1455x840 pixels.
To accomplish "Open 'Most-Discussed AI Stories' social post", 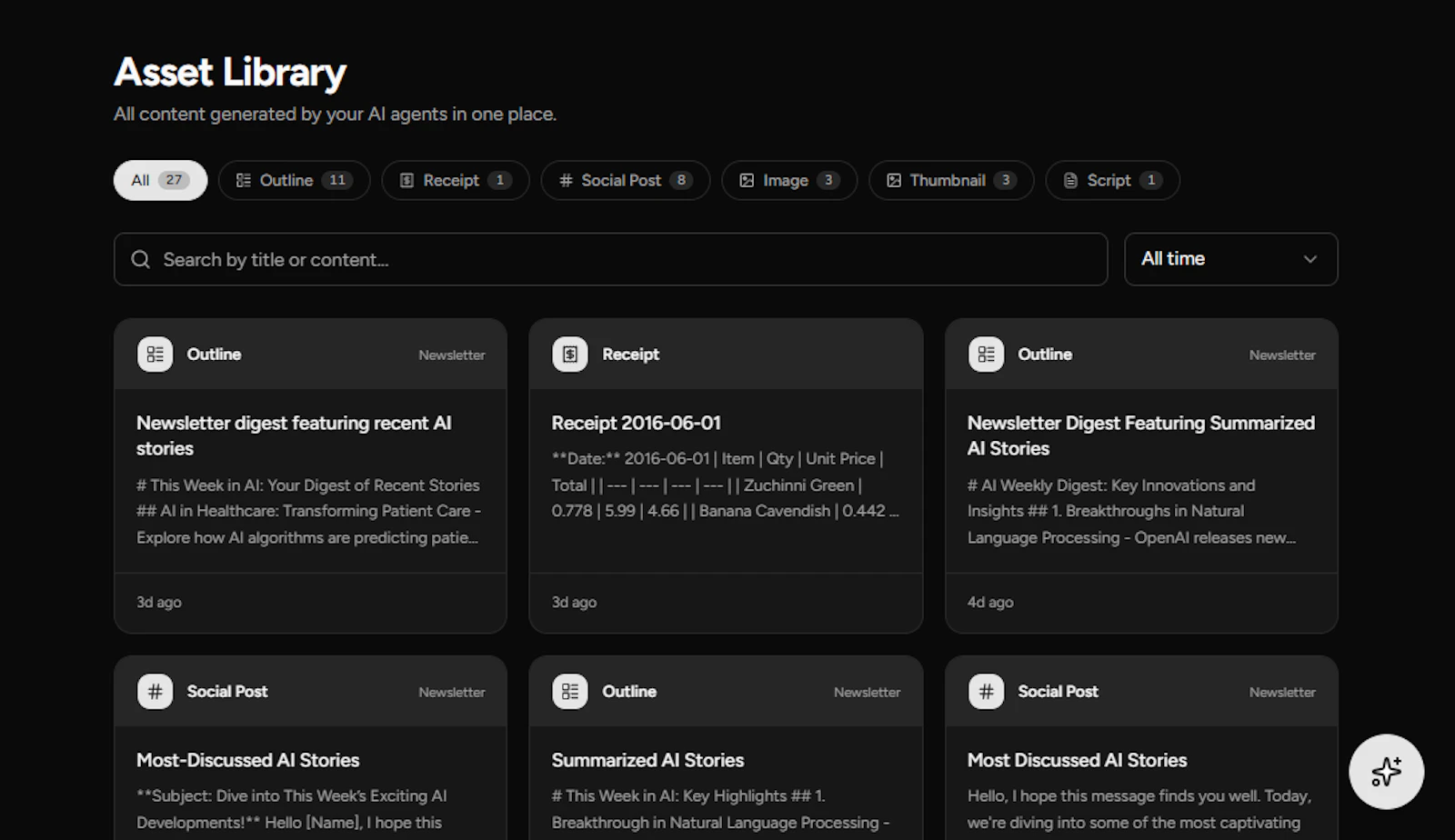I will [x=310, y=748].
